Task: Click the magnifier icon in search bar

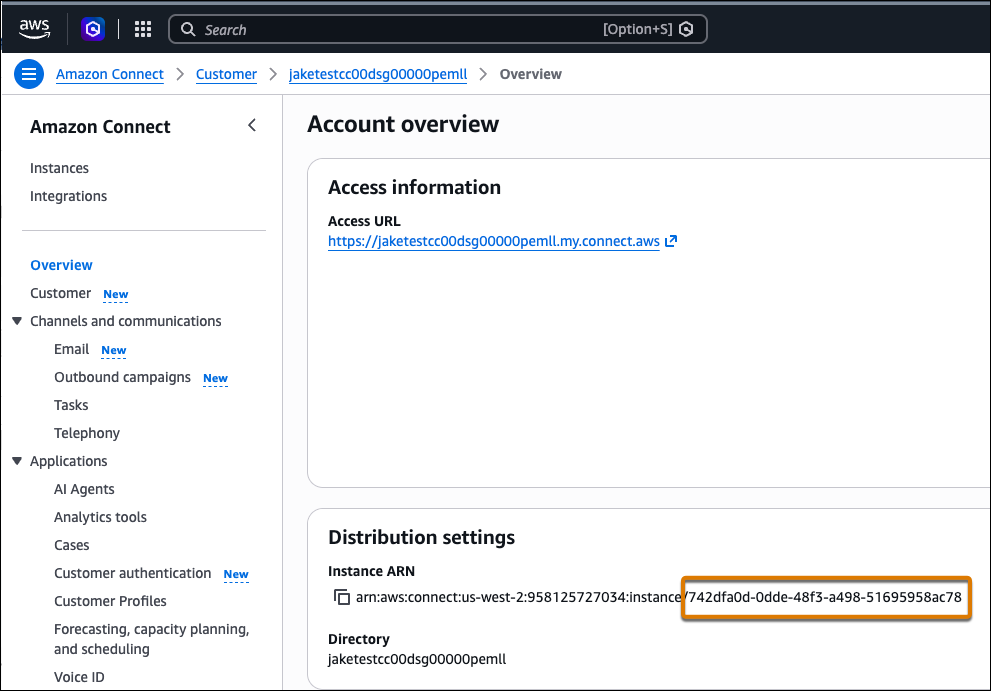Action: [x=188, y=29]
